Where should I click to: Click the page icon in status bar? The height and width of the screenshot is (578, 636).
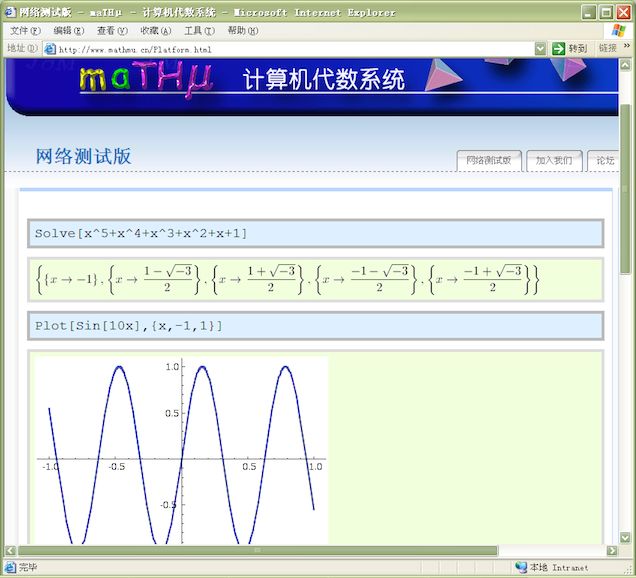click(10, 567)
